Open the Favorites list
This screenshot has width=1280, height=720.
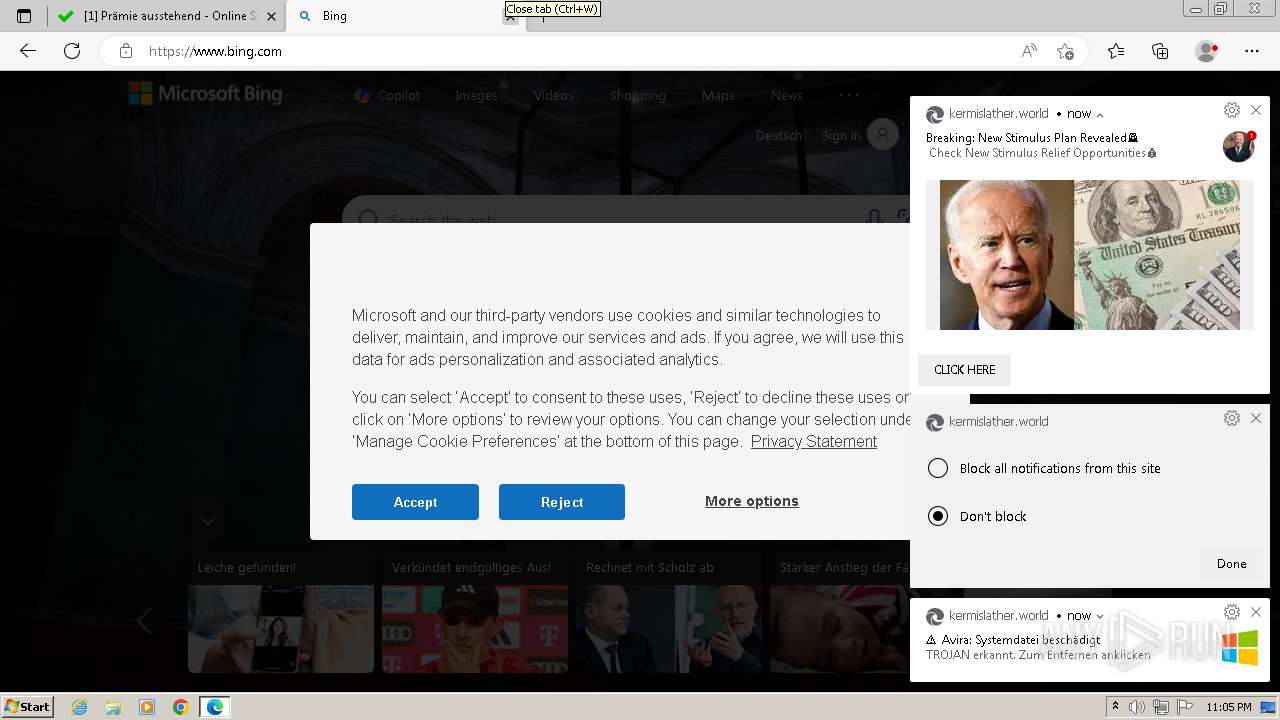click(1116, 51)
